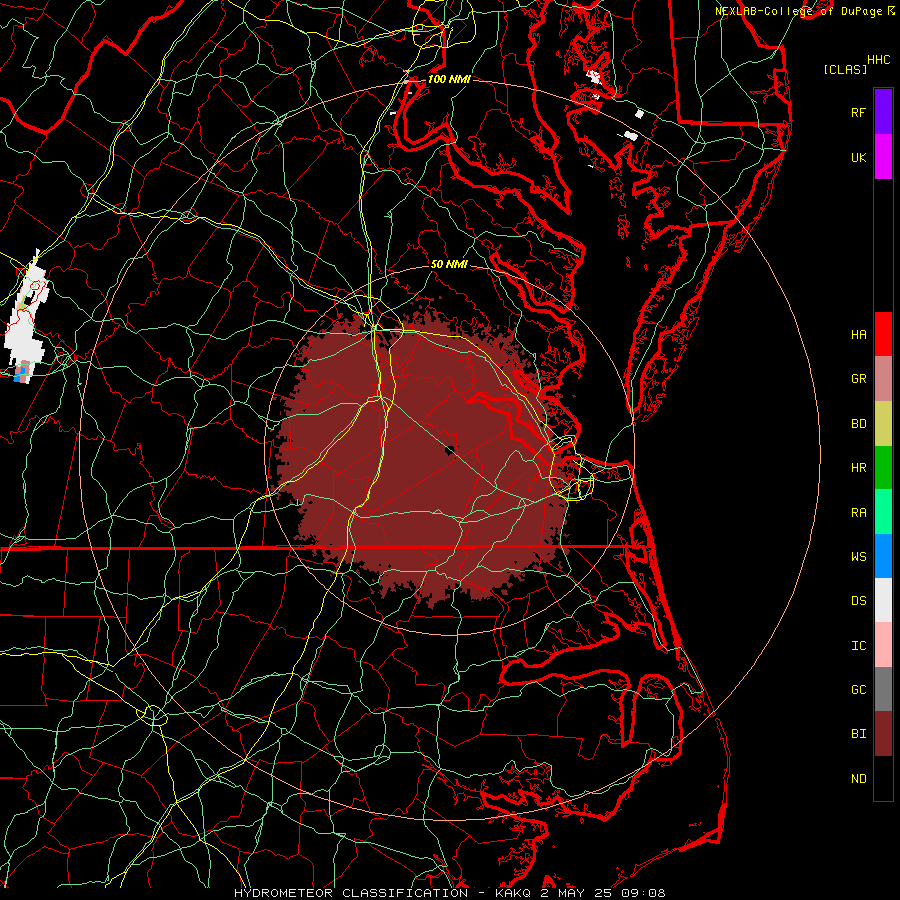This screenshot has height=900, width=900.
Task: Click the UK magenta legend swatch
Action: point(883,157)
